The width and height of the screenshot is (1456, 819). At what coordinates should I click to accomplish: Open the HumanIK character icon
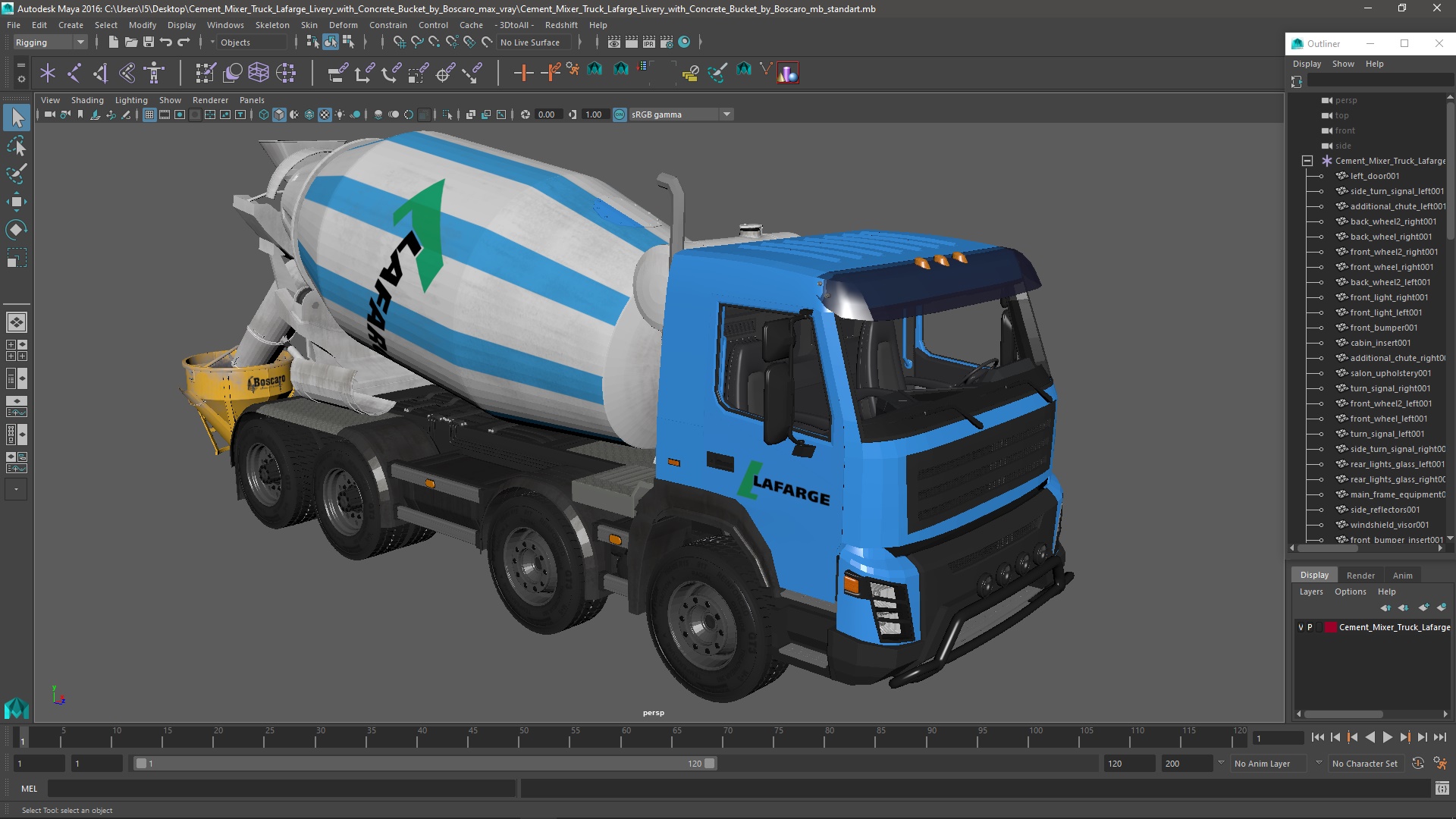tap(154, 73)
